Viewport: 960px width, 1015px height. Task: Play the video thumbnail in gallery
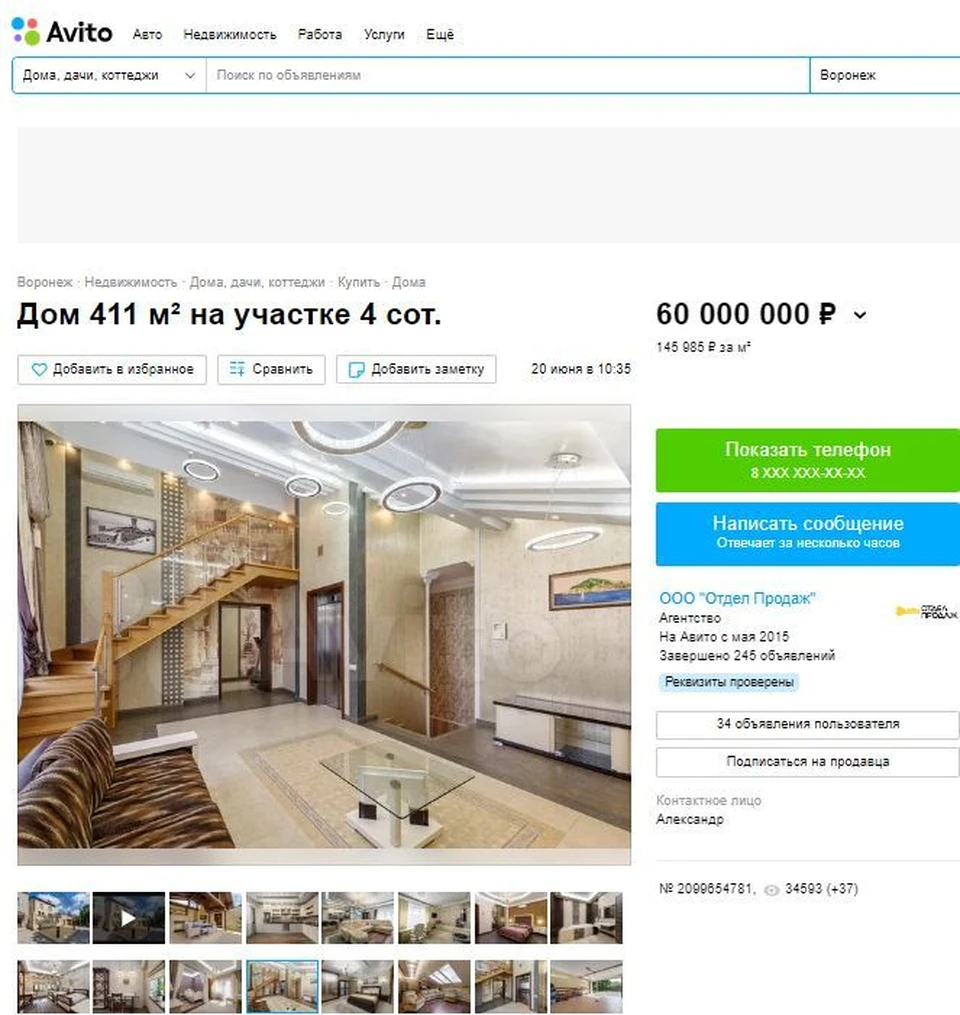click(x=129, y=918)
